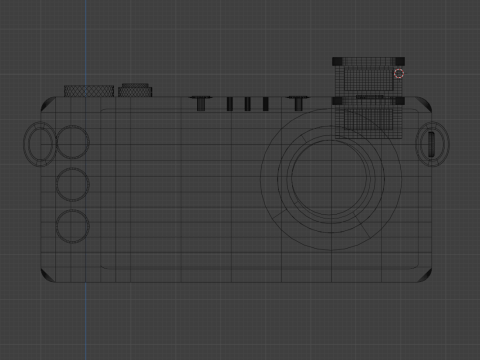Select the smaller knurled knob beside the large dial
This screenshot has height=360, width=480.
135,90
